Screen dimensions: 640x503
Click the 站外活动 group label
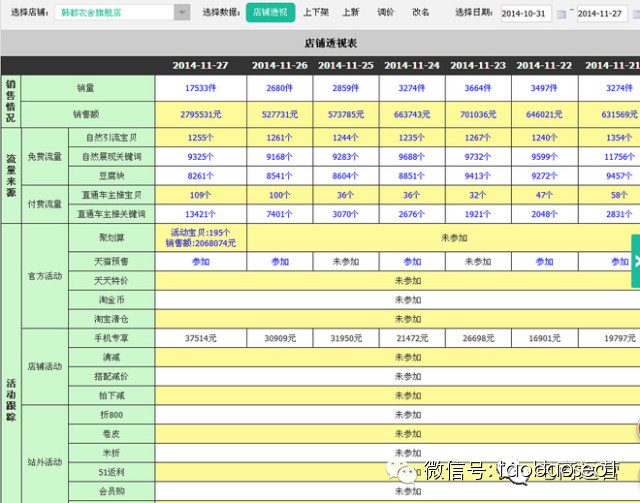(45, 462)
